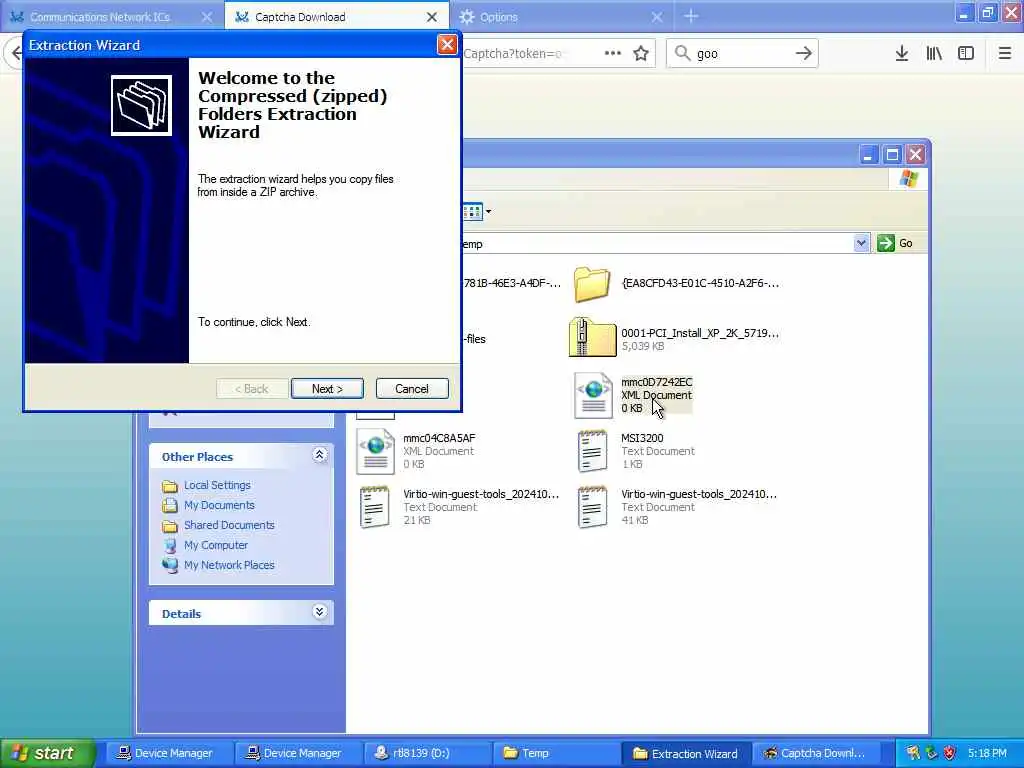1024x768 pixels.
Task: Open Local Settings in Other Places
Action: (x=217, y=485)
